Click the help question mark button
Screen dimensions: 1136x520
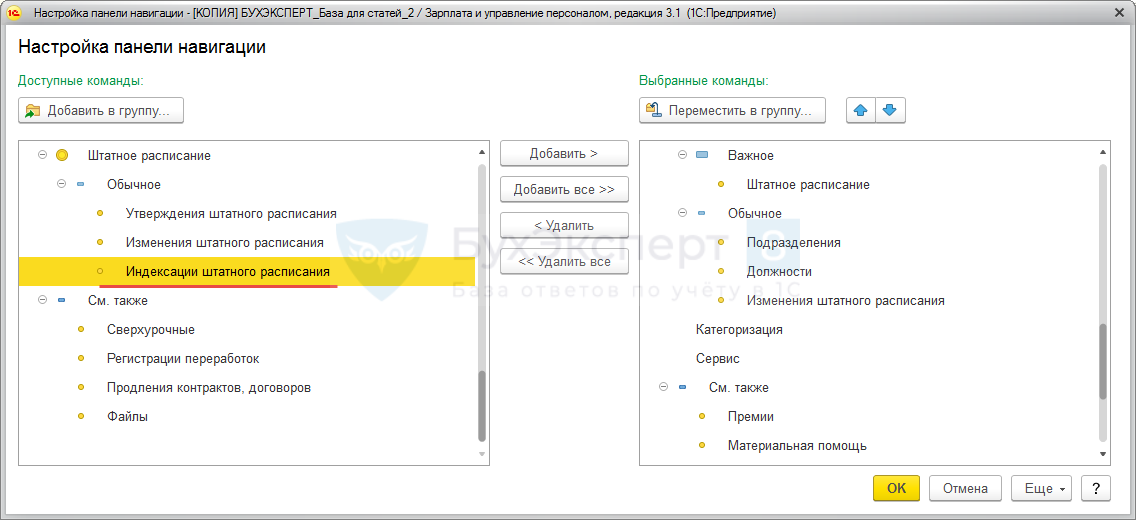point(1096,488)
